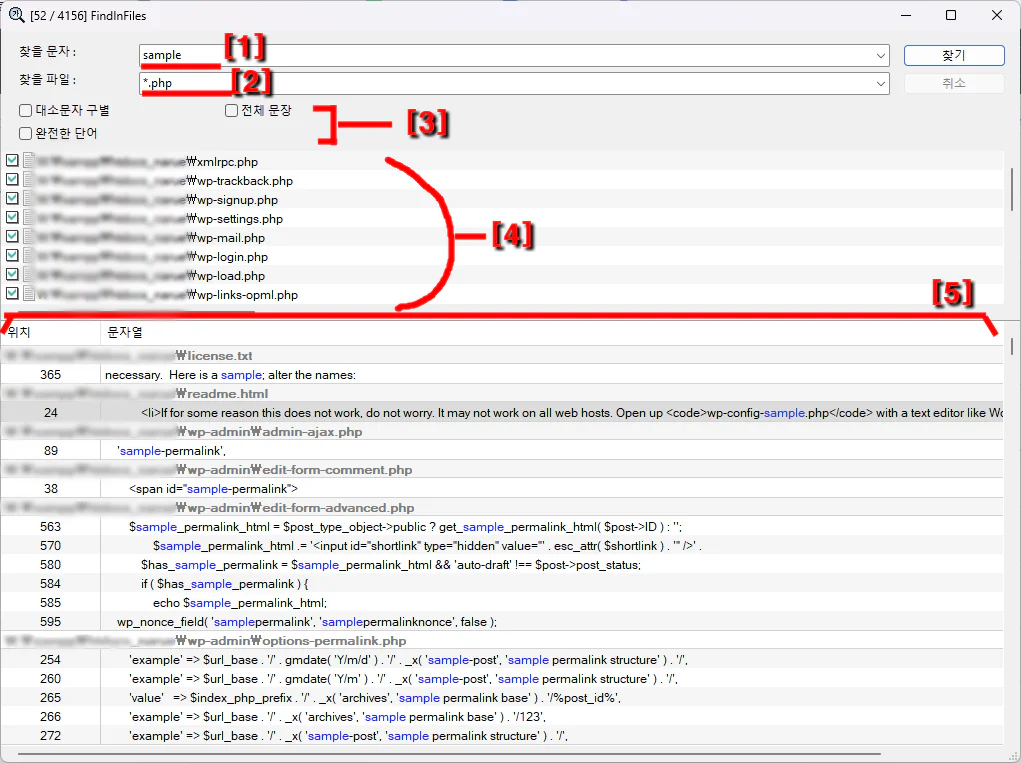
Task: Enable the 완전한 단어 checkbox
Action: coord(25,133)
